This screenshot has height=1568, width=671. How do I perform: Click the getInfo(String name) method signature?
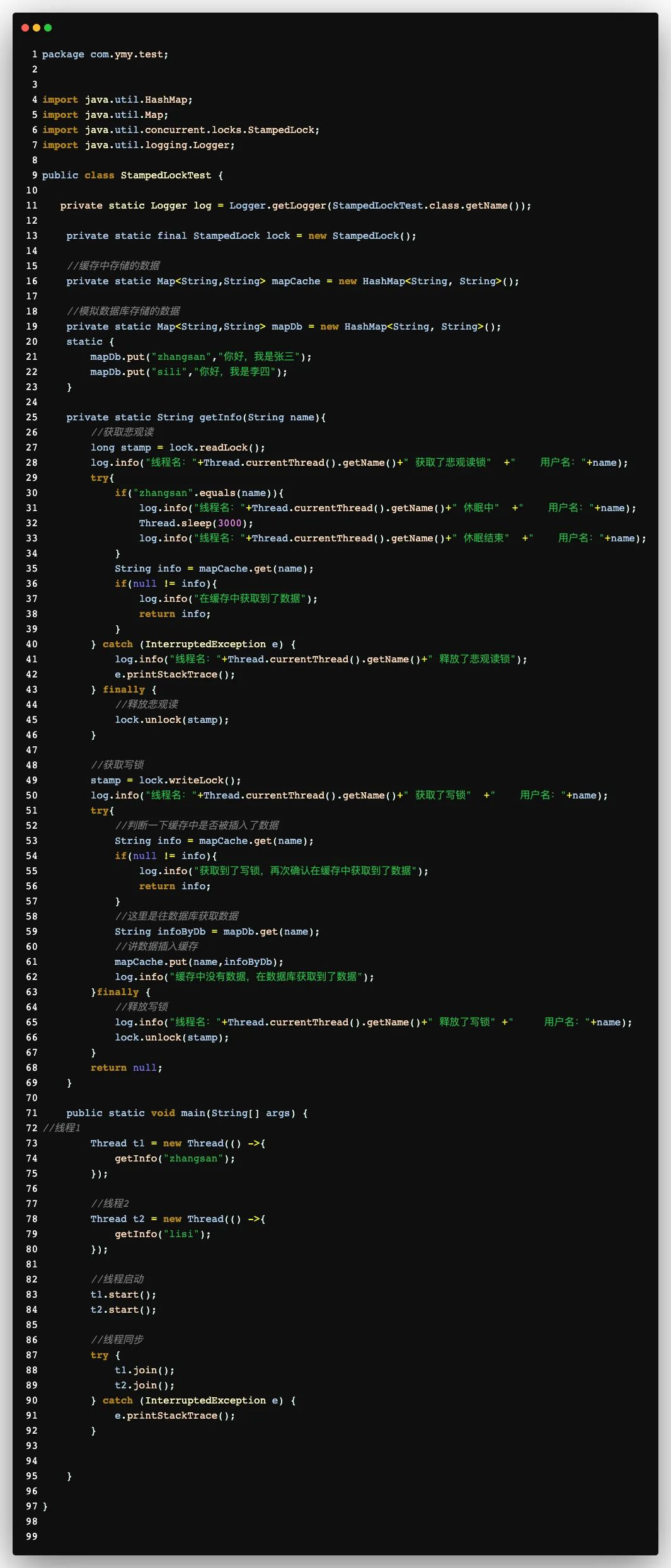pos(196,417)
